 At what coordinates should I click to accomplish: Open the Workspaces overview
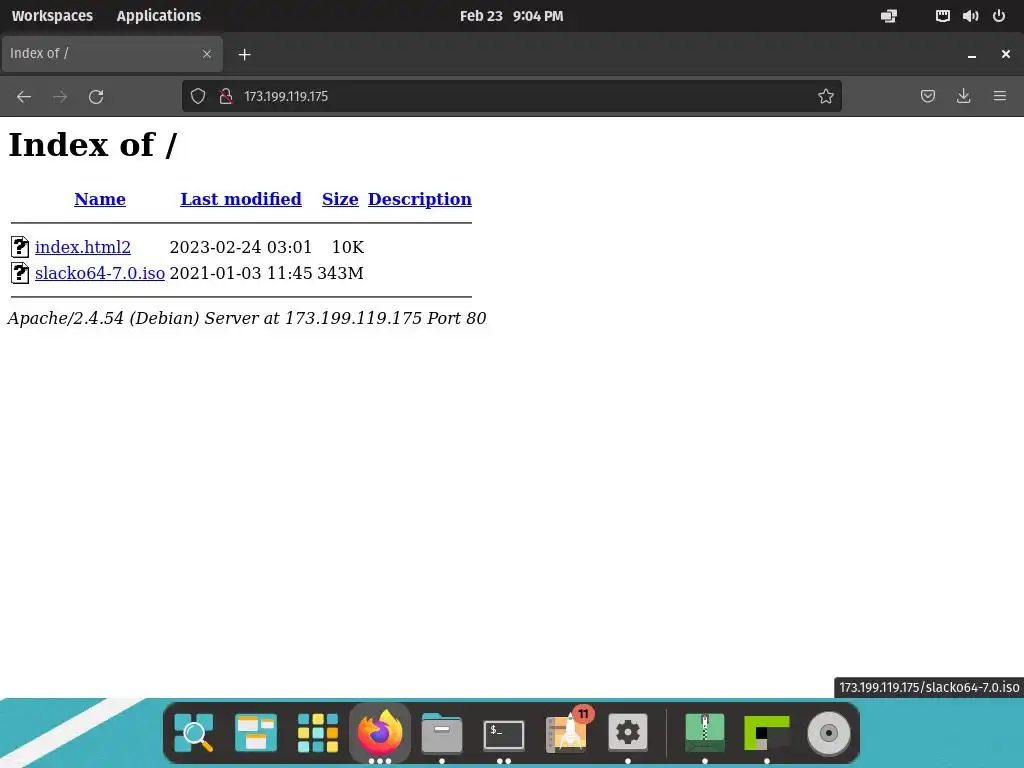pos(52,16)
